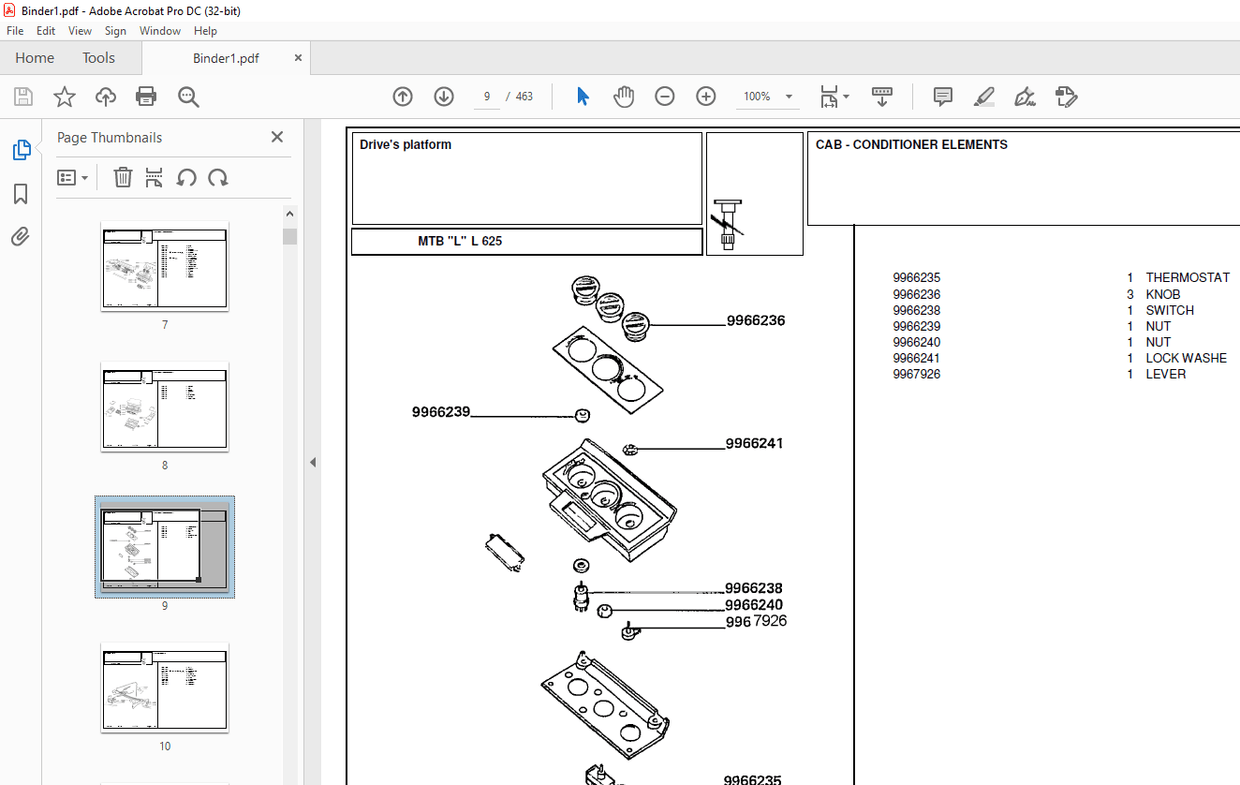Star the document as a favorite
This screenshot has height=785, width=1240.
[63, 96]
